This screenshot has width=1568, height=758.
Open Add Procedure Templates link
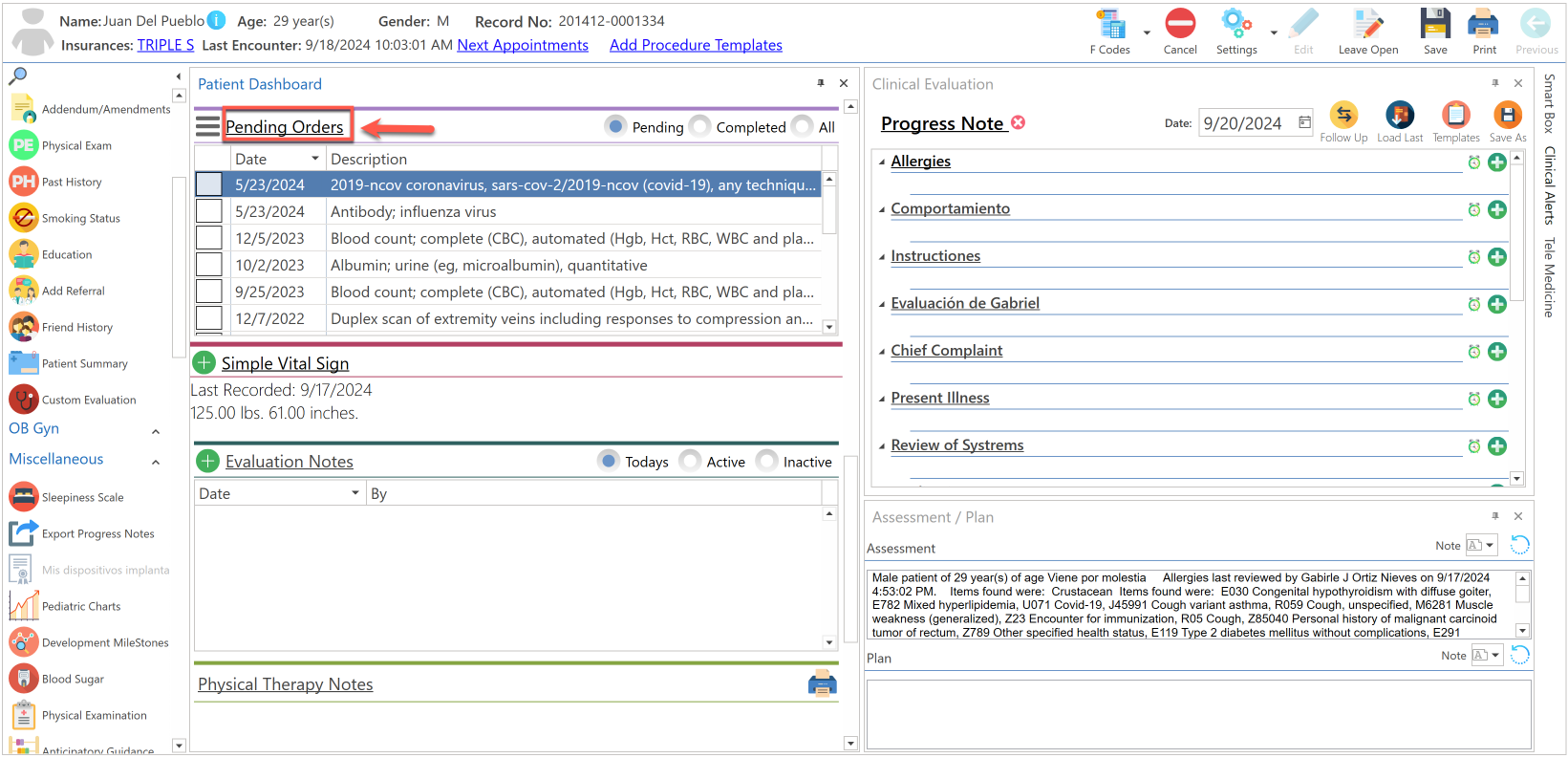[696, 45]
